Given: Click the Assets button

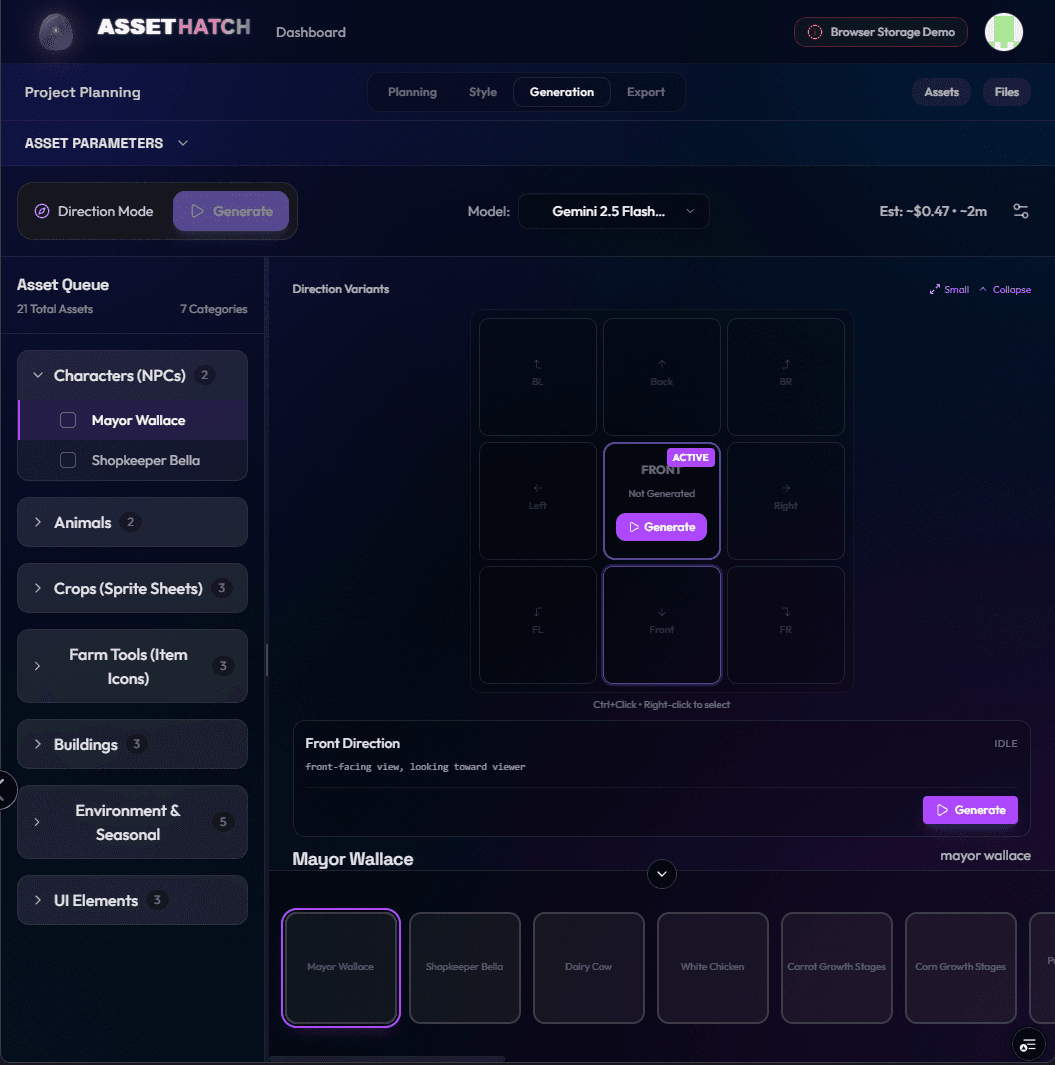Looking at the screenshot, I should tap(941, 92).
